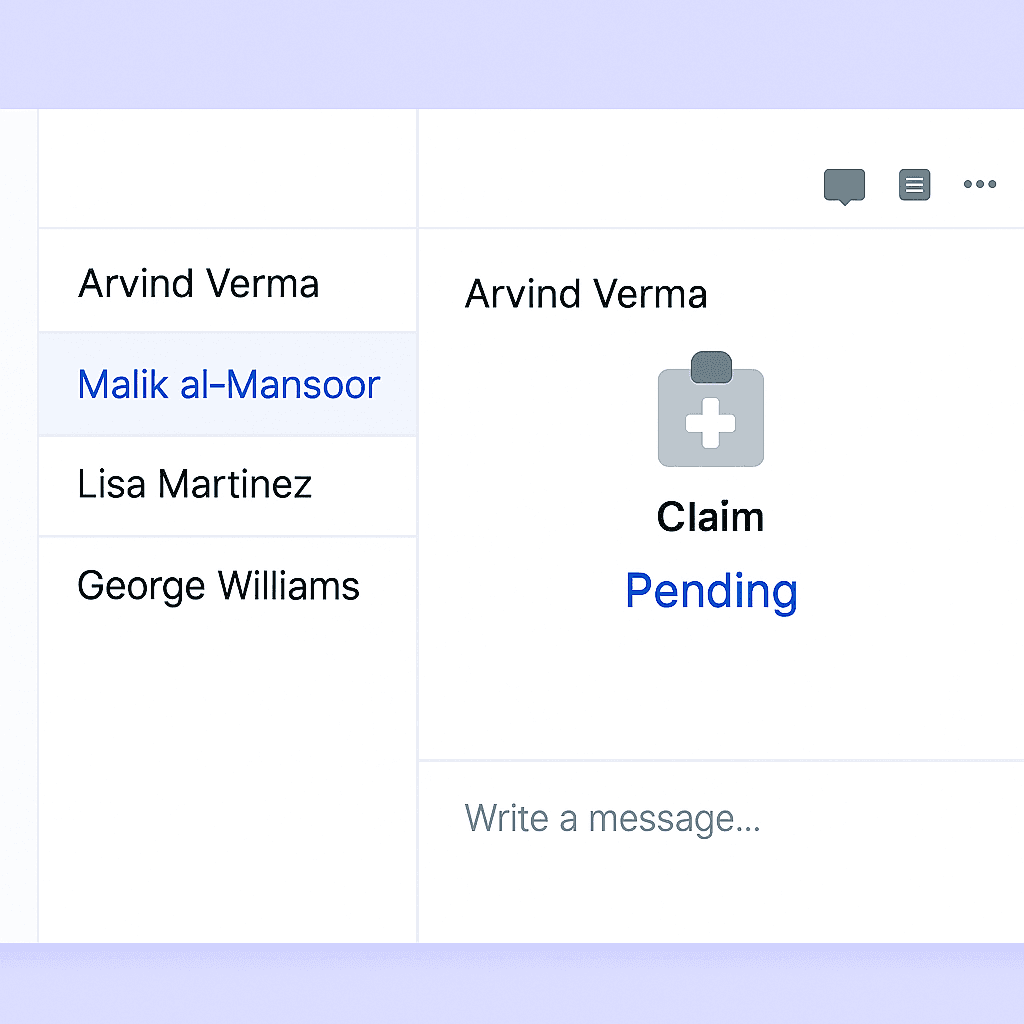Click blank header above contact list

click(x=227, y=168)
